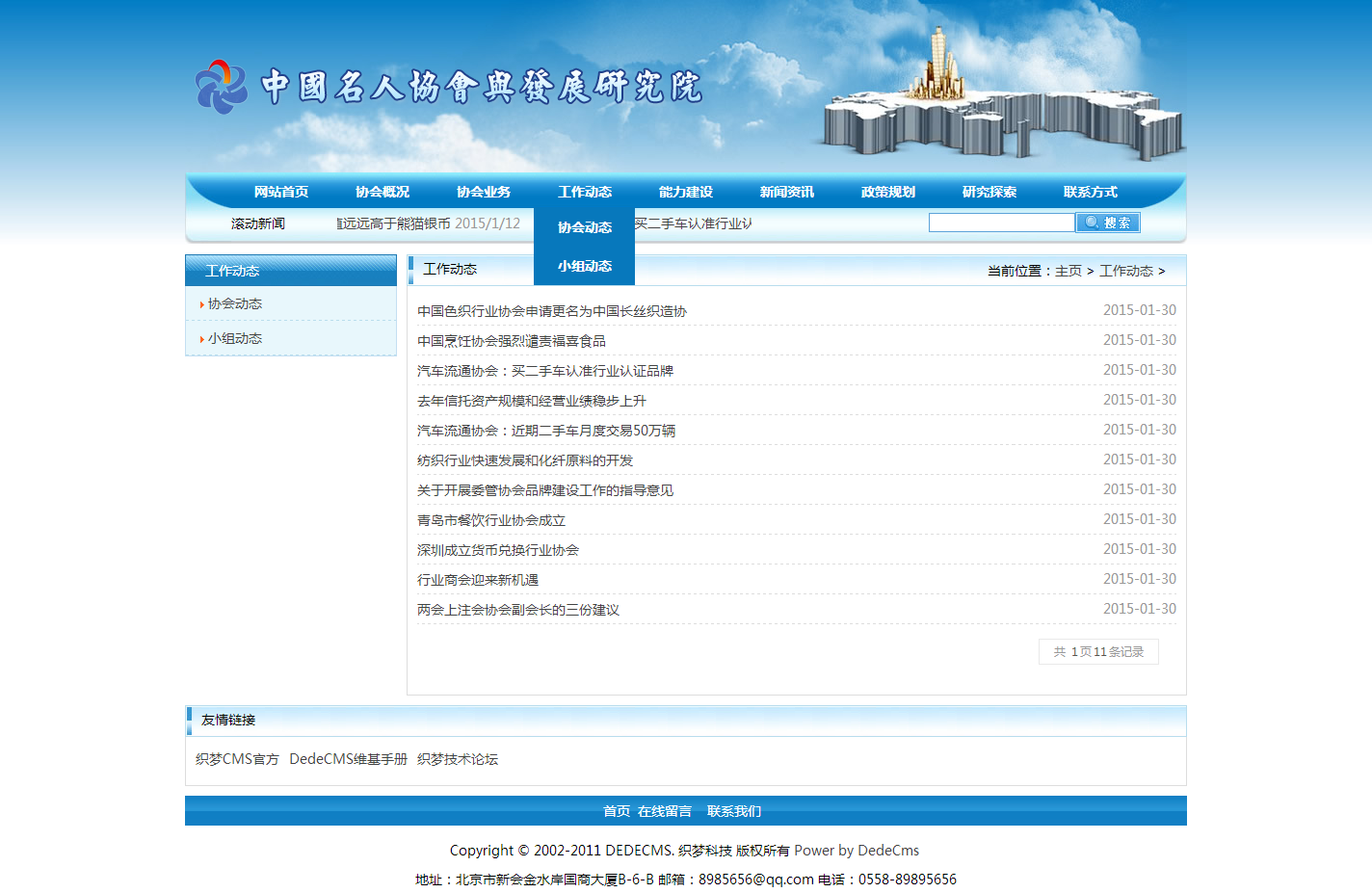Select 协会动态 from the dropdown submenu

[x=585, y=227]
